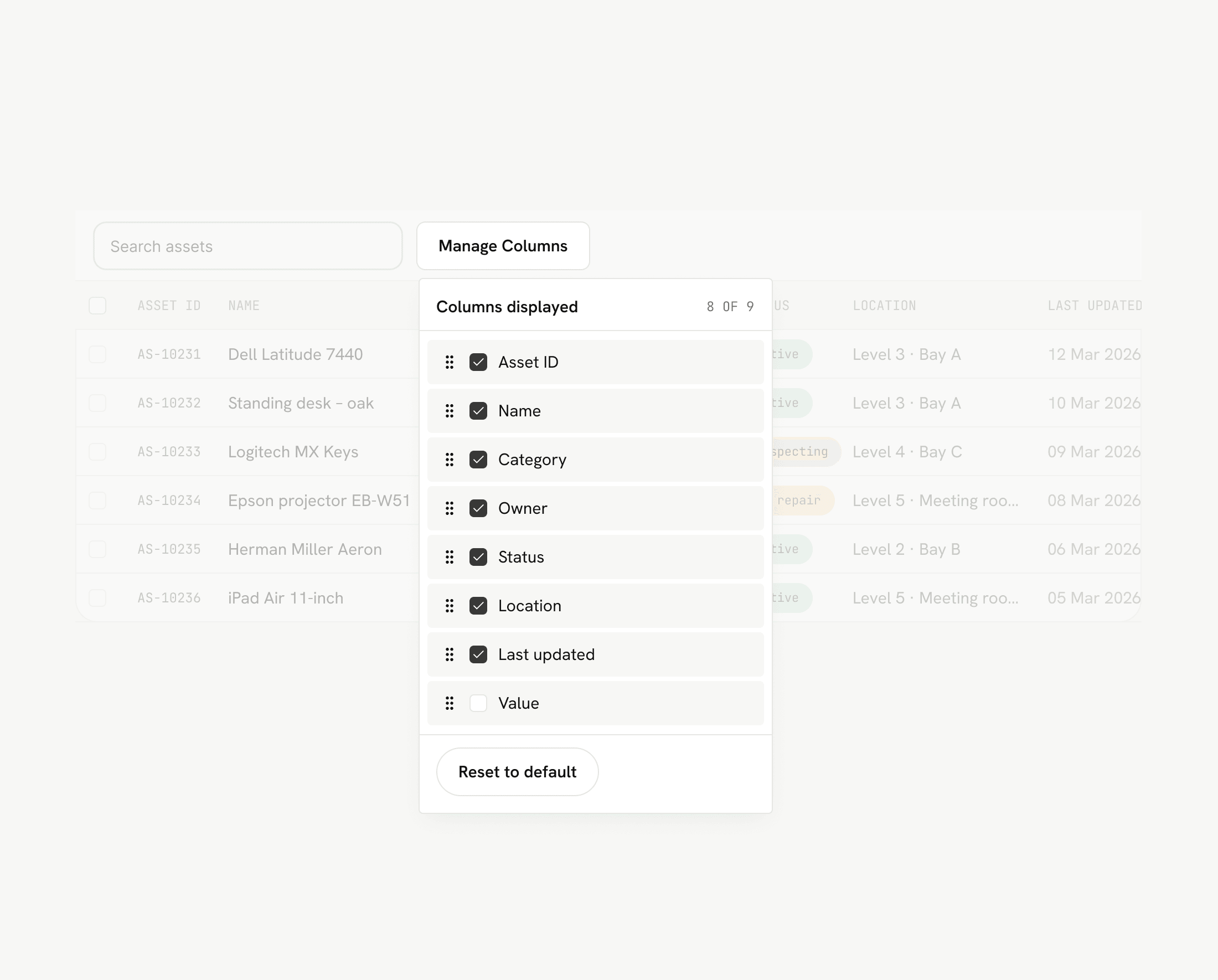The height and width of the screenshot is (980, 1218).
Task: Select the row checkbox for AS-10231
Action: [x=98, y=354]
